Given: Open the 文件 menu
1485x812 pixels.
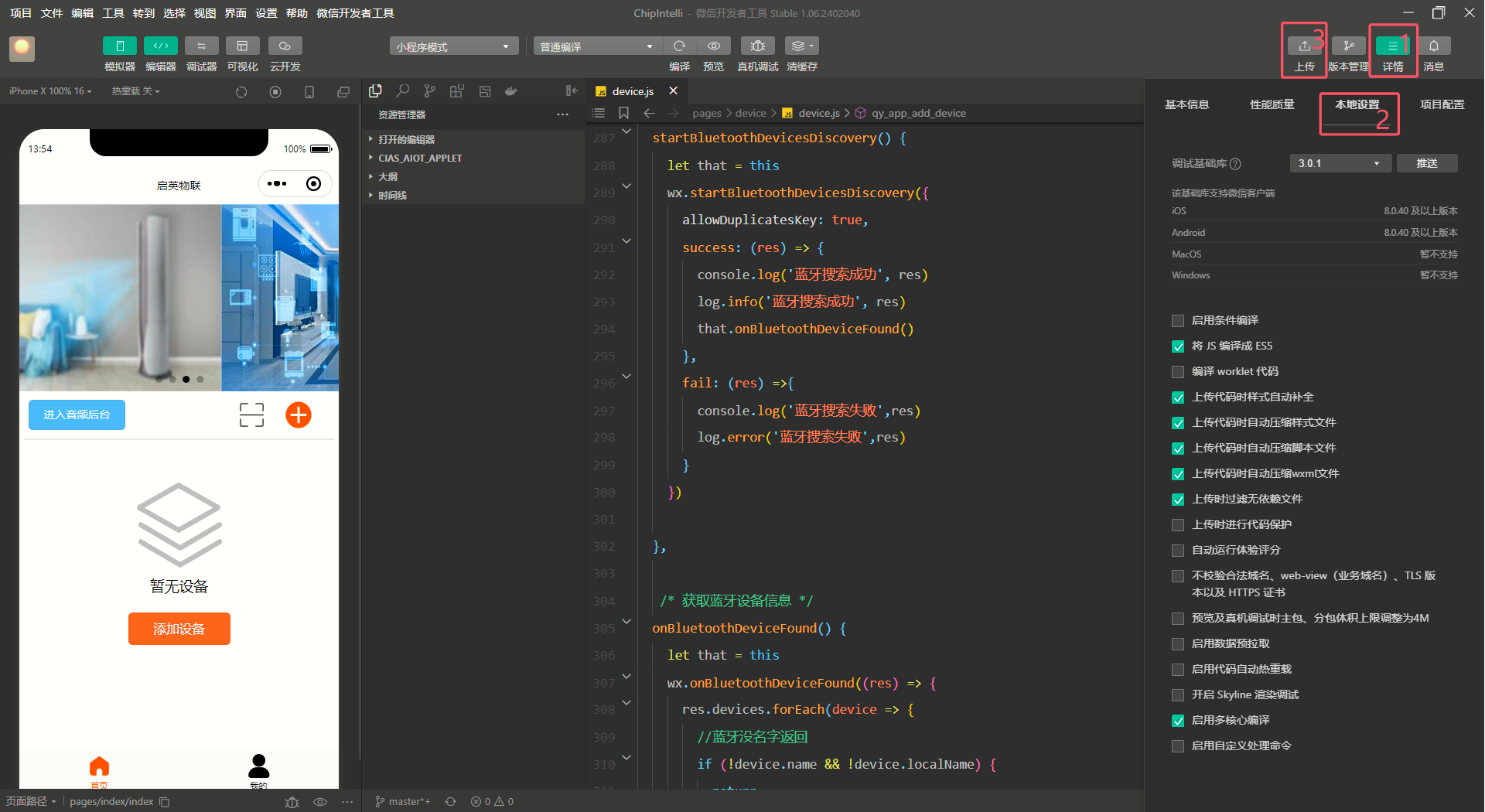Looking at the screenshot, I should (52, 13).
